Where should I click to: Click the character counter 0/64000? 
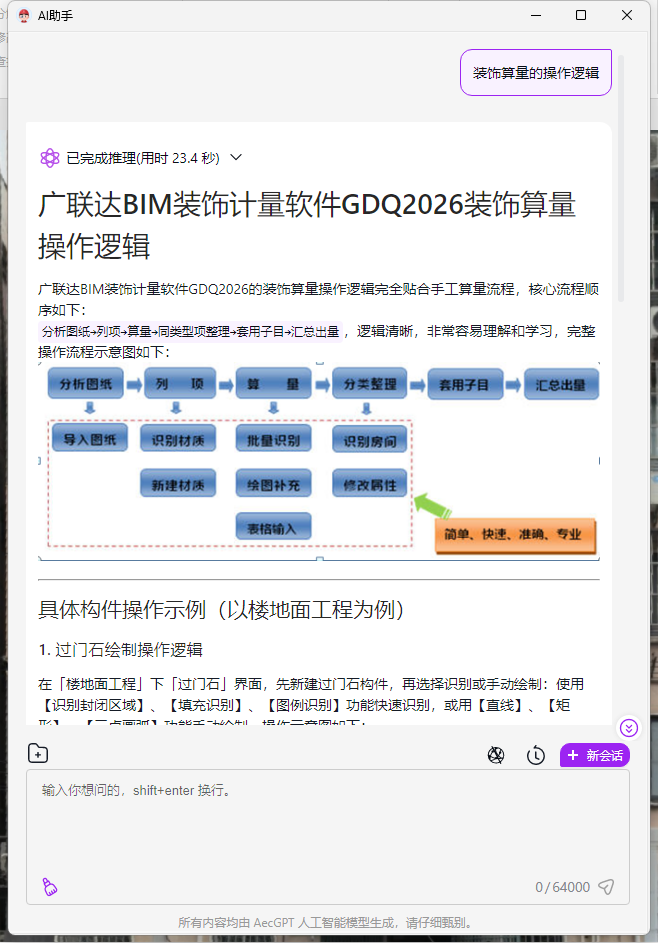[x=562, y=887]
